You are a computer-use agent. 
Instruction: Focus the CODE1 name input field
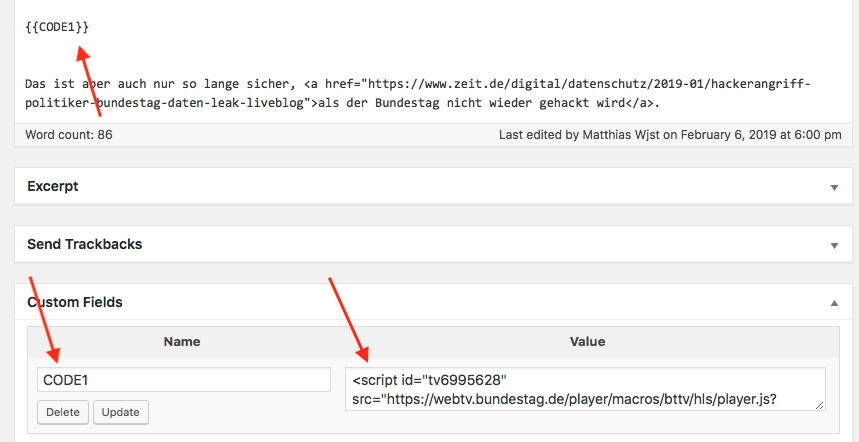184,380
